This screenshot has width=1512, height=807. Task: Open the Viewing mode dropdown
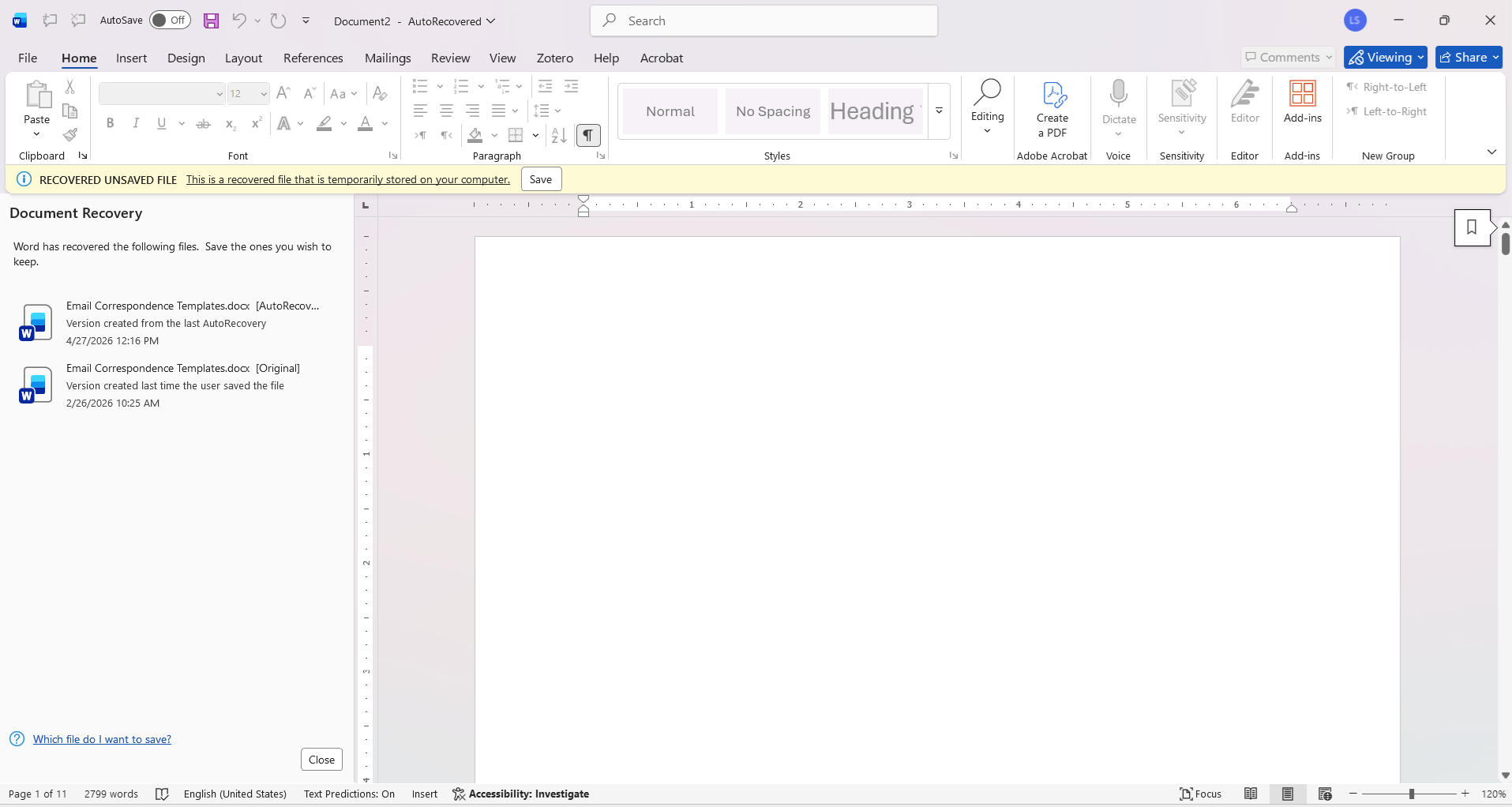pos(1386,57)
